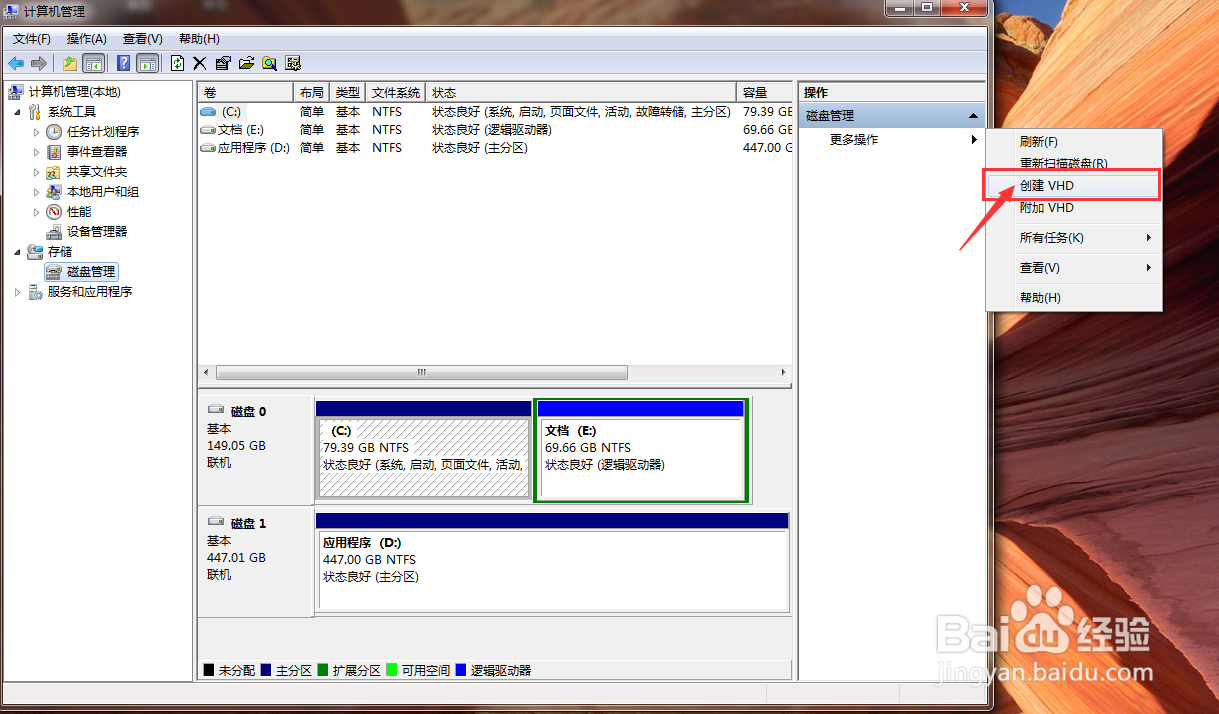Expand the 事件查看器 node triangle
The image size is (1219, 714).
pyautogui.click(x=37, y=152)
